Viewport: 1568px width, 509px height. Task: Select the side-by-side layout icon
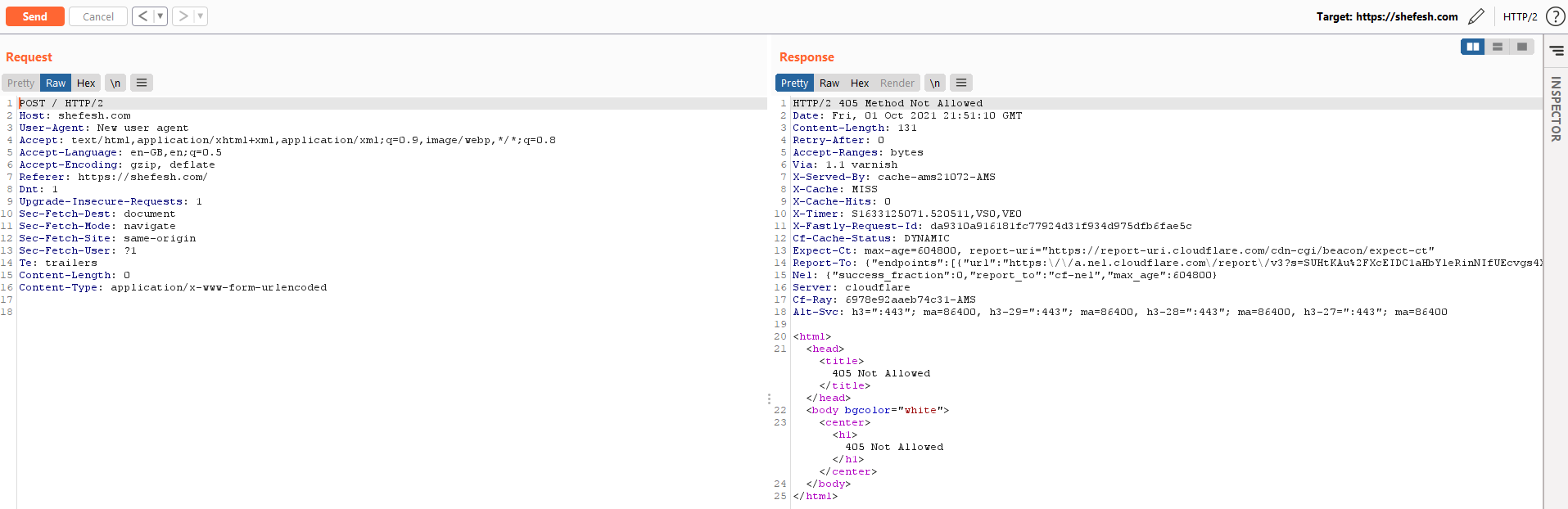point(1473,47)
